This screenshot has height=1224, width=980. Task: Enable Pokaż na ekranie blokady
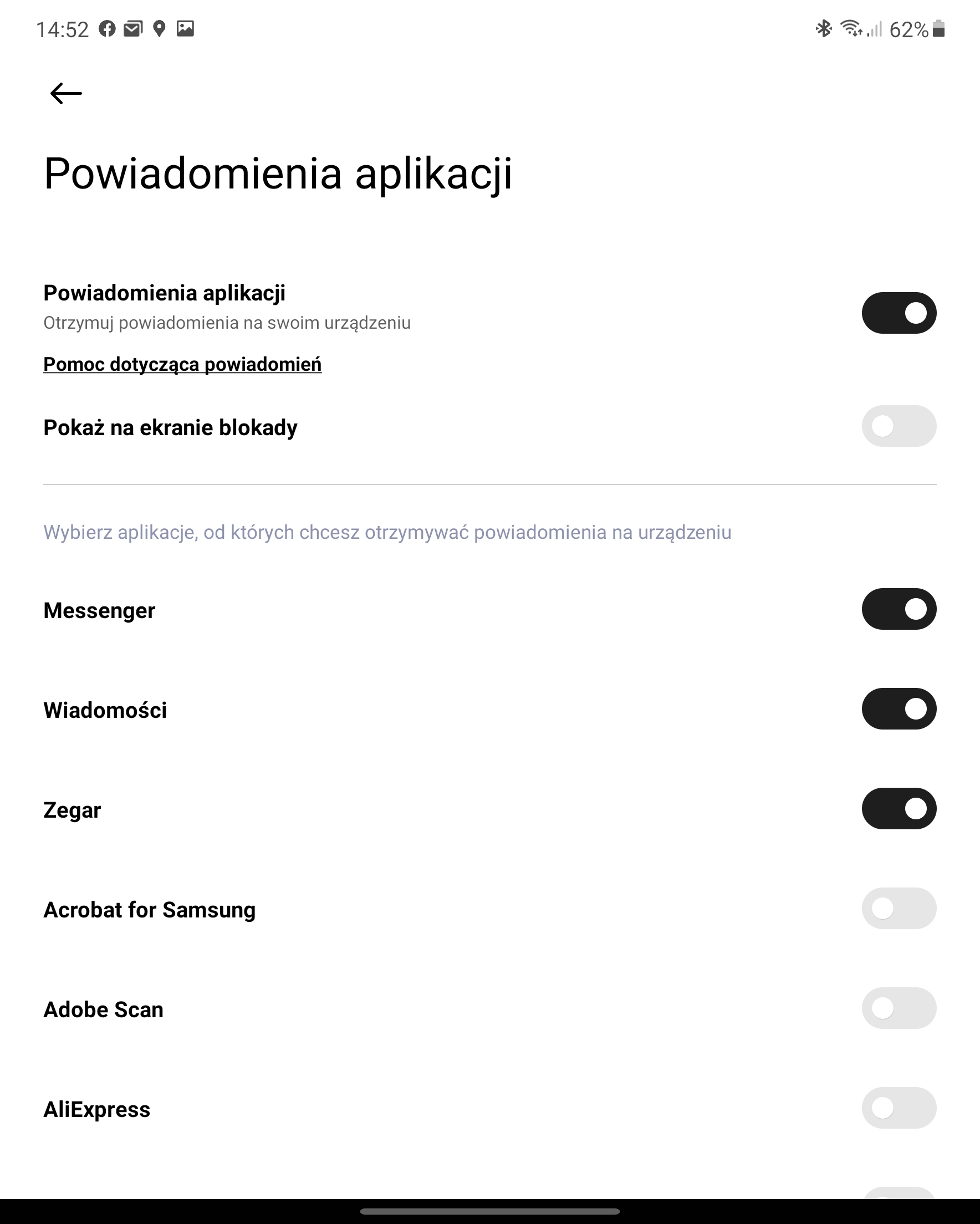[x=899, y=426]
